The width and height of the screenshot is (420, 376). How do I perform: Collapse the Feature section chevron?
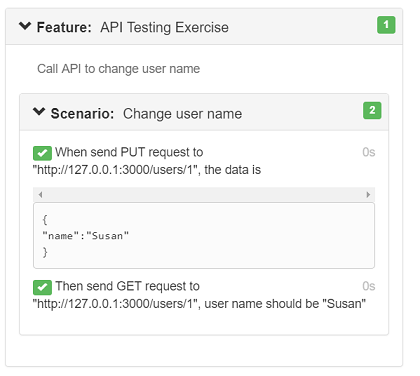[x=25, y=26]
